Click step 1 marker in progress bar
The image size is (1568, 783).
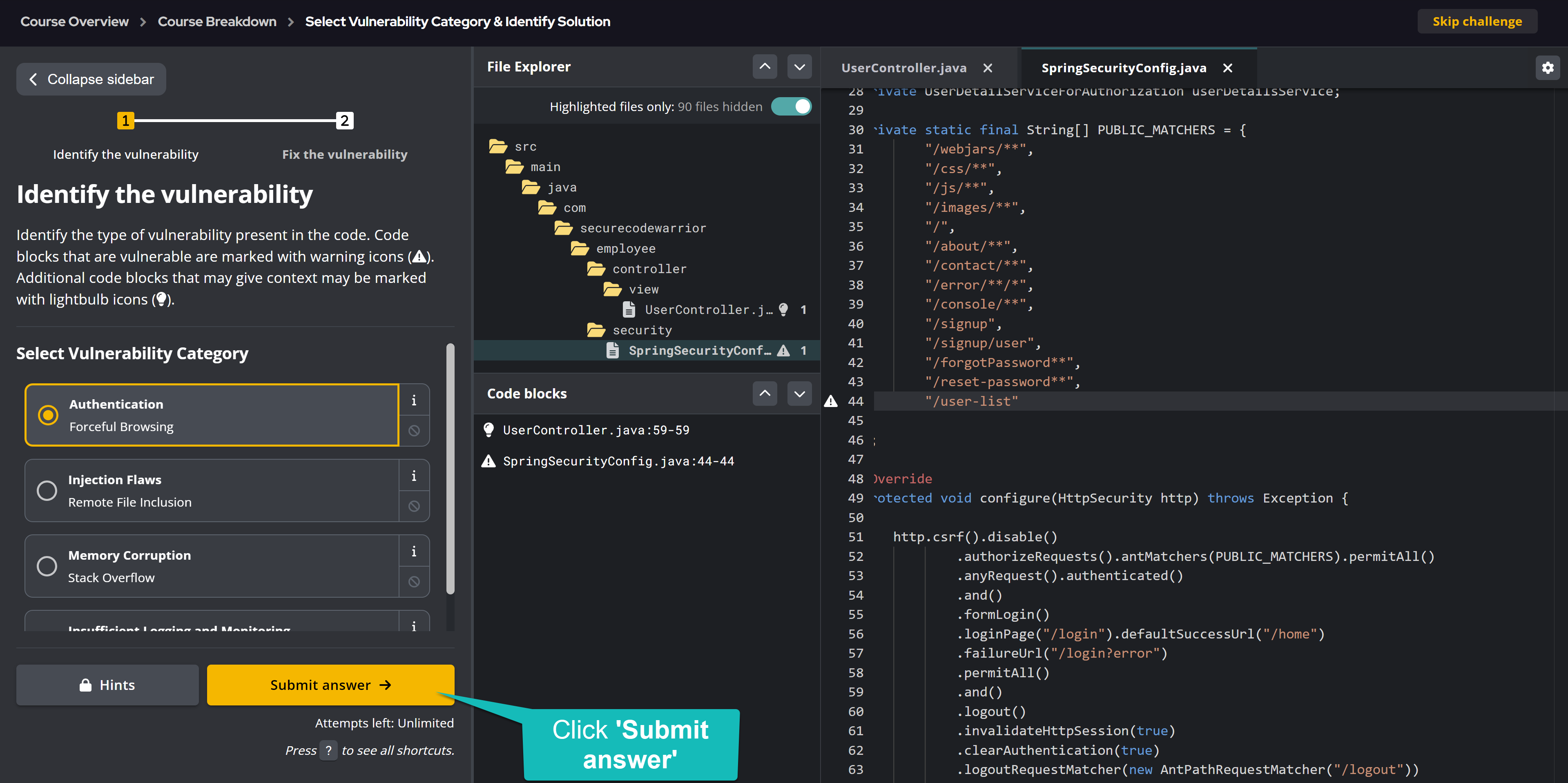click(125, 120)
